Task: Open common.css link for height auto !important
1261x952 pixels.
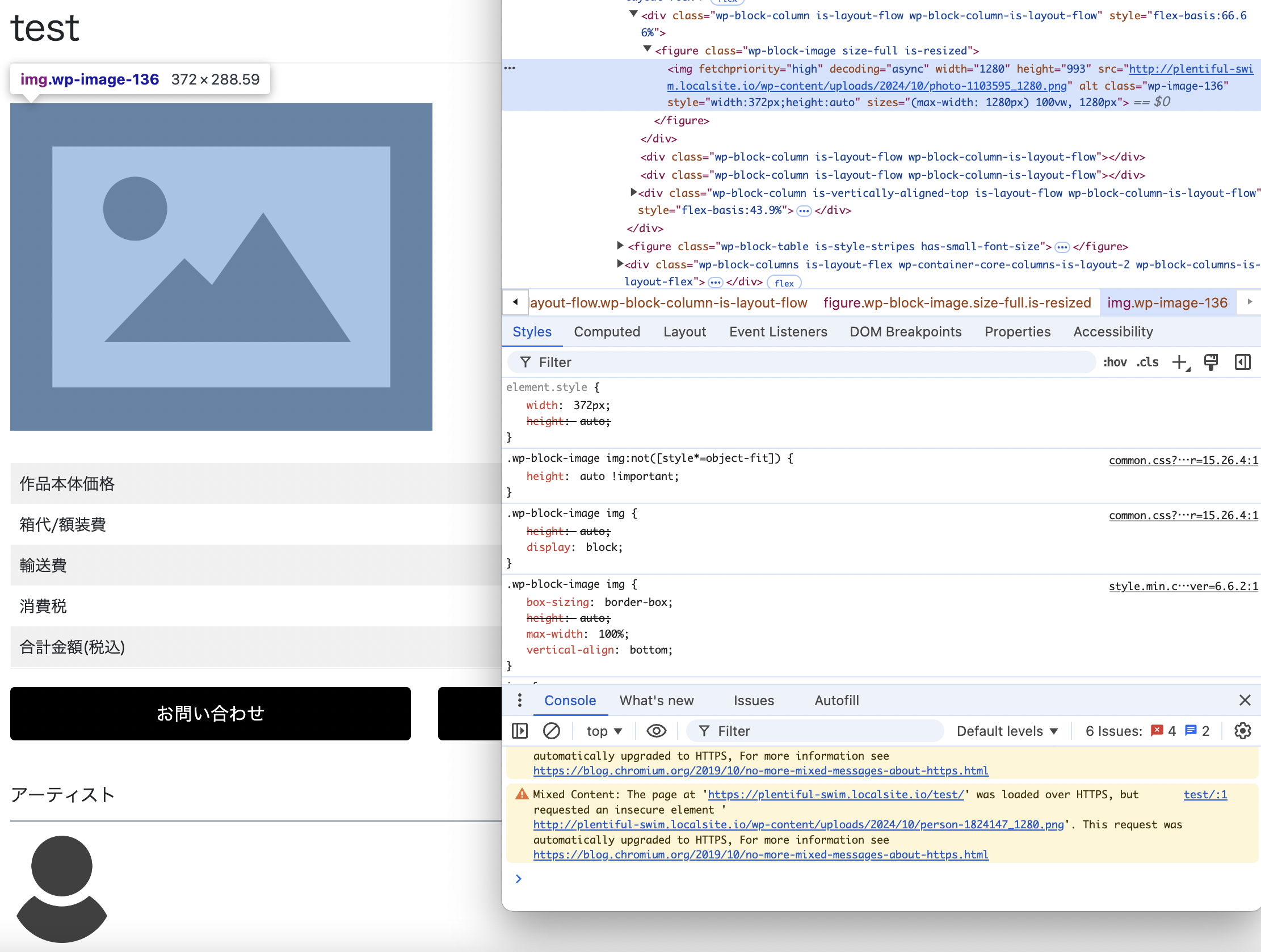Action: pos(1183,461)
